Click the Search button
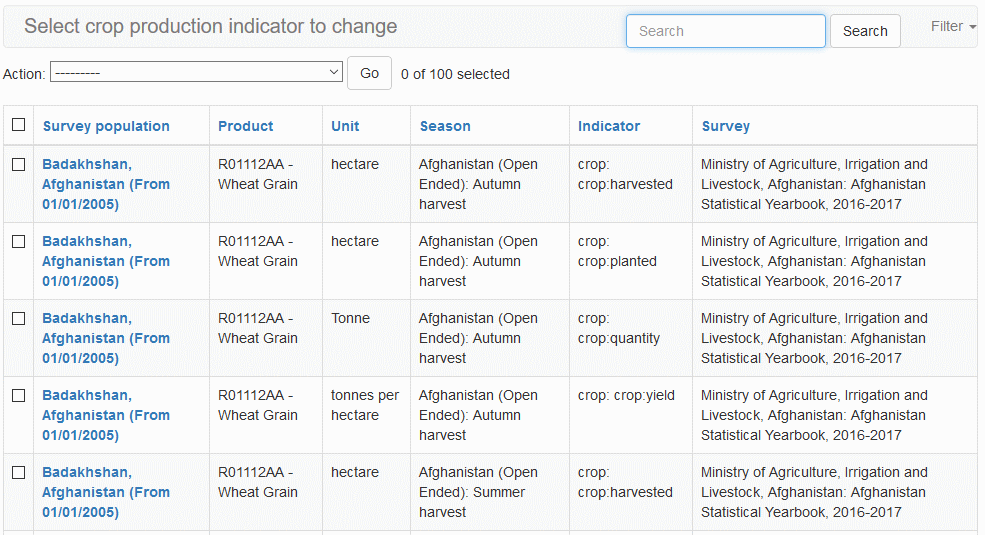This screenshot has height=535, width=985. [x=865, y=31]
